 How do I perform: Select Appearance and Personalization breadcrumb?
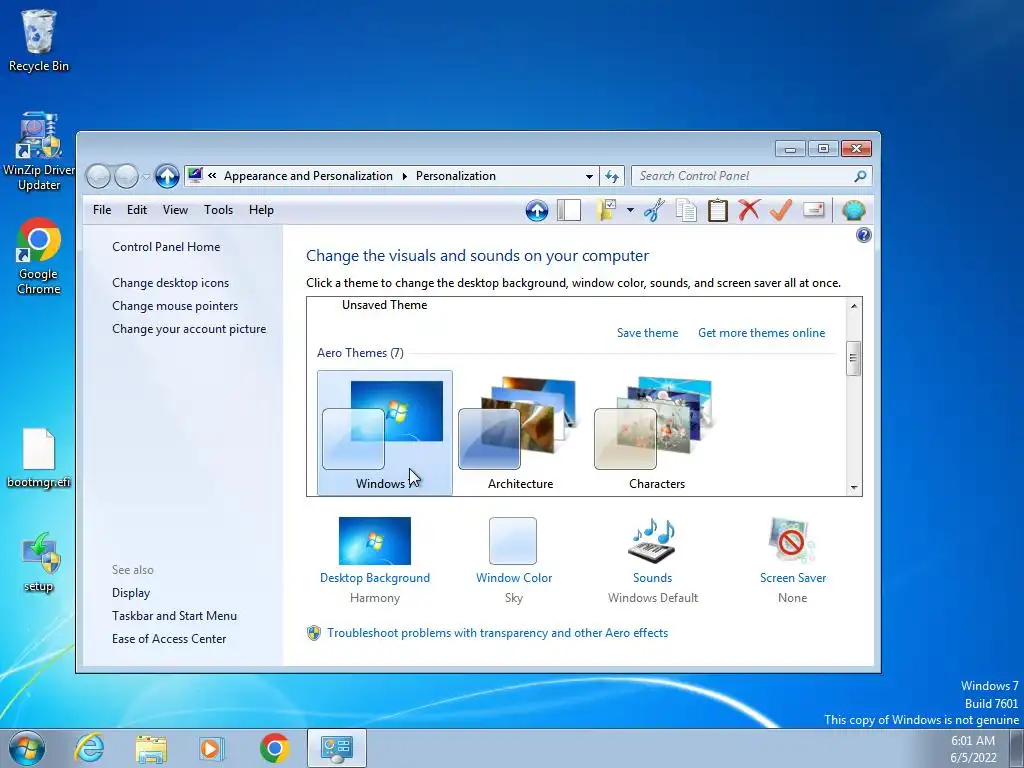pos(308,176)
